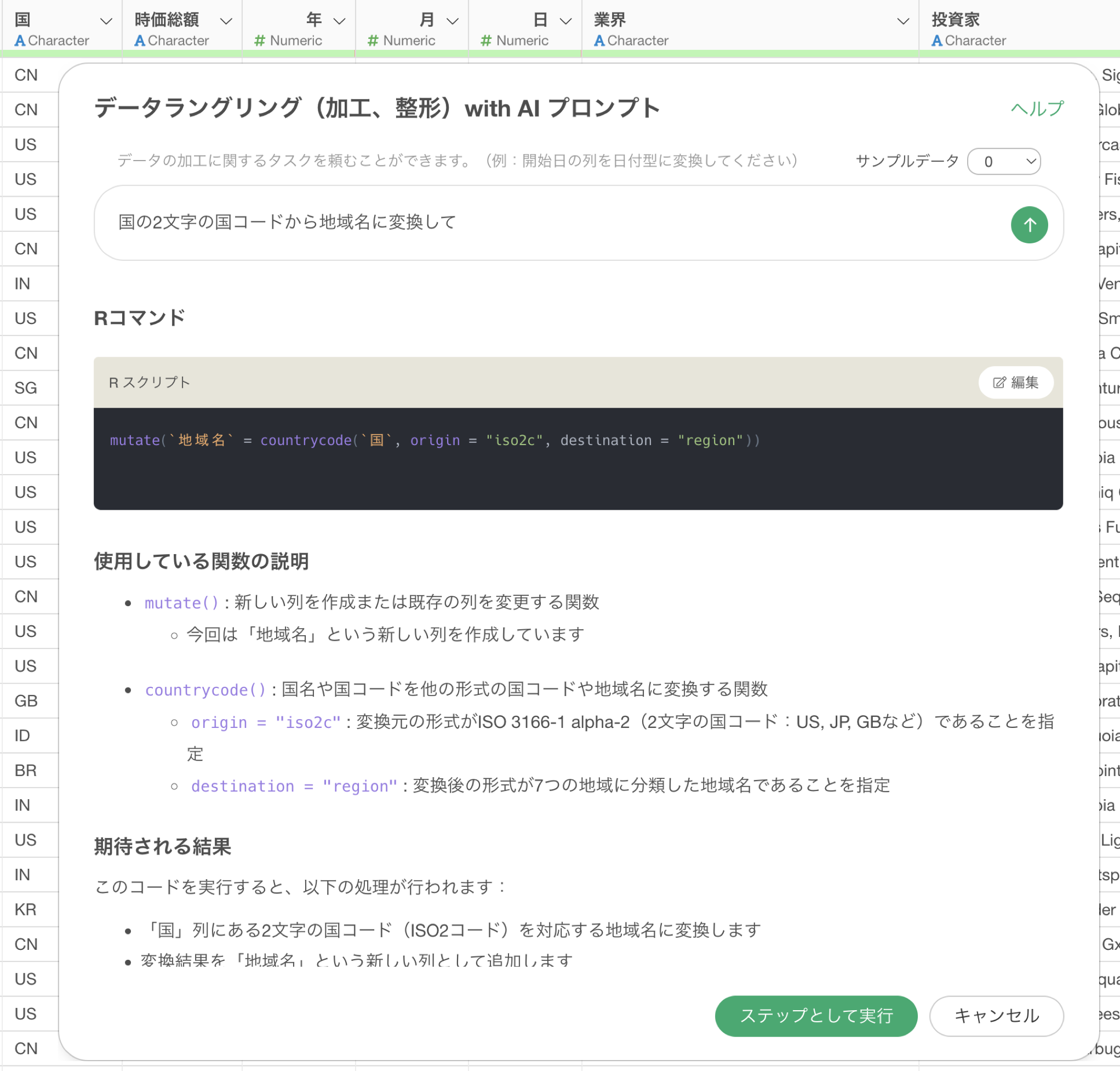Click the Numeric type icon under 年

[260, 41]
